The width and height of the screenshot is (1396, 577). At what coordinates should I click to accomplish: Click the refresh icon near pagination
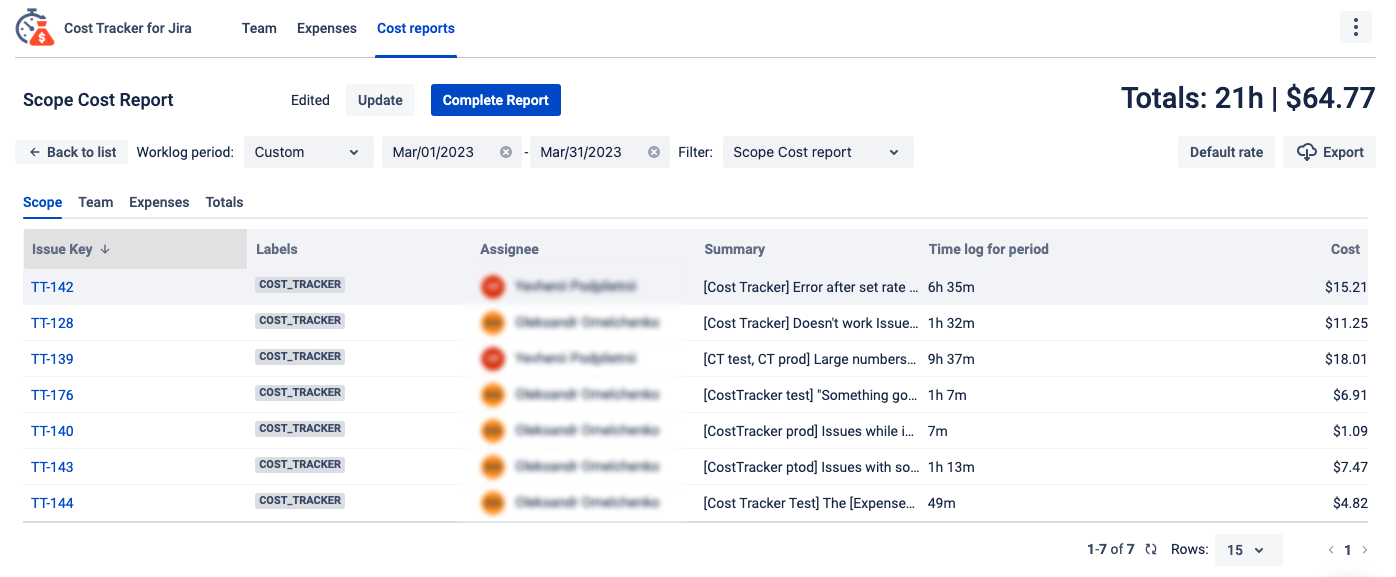tap(1151, 549)
